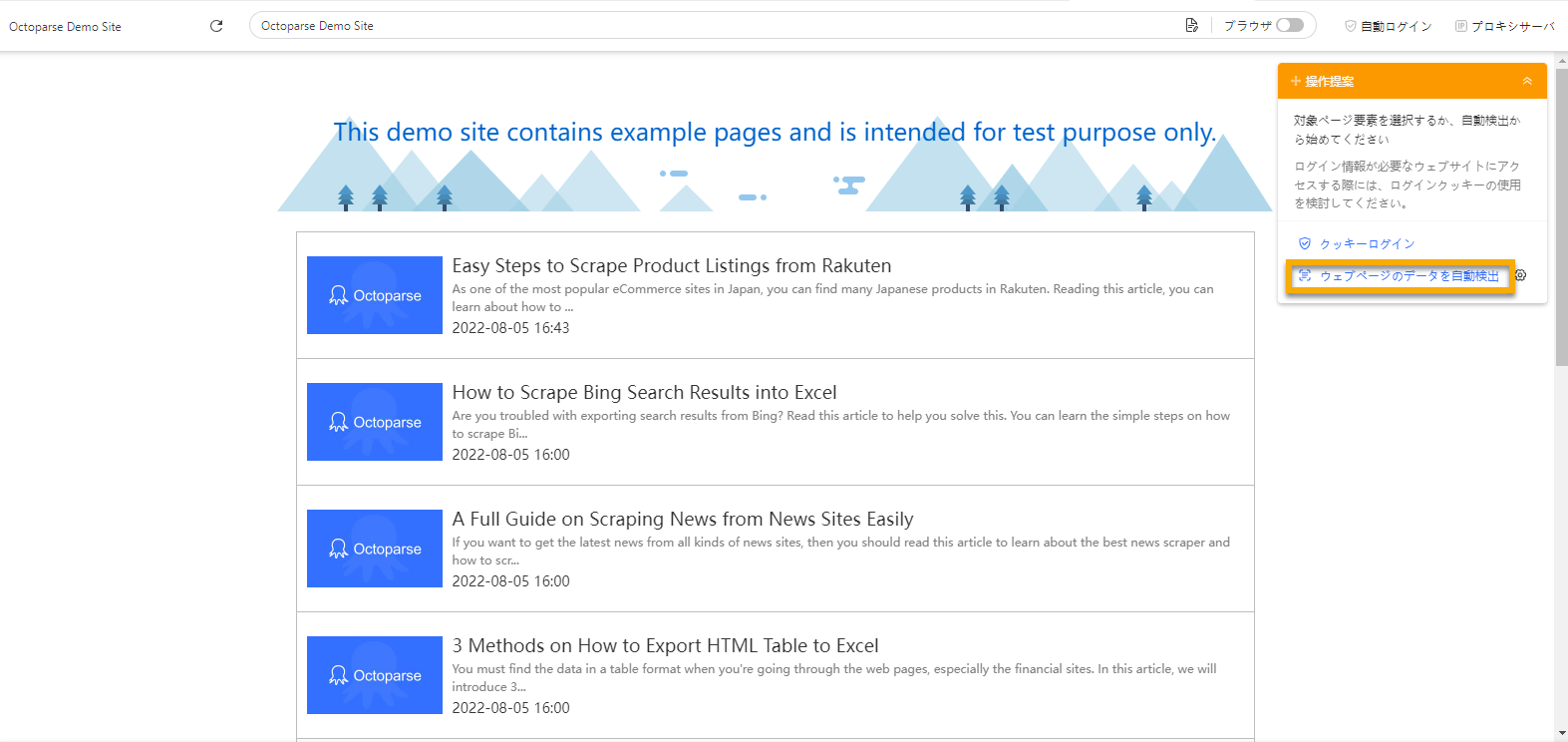This screenshot has height=742, width=1568.
Task: Click the vertical page scrollbar
Action: 1561,219
